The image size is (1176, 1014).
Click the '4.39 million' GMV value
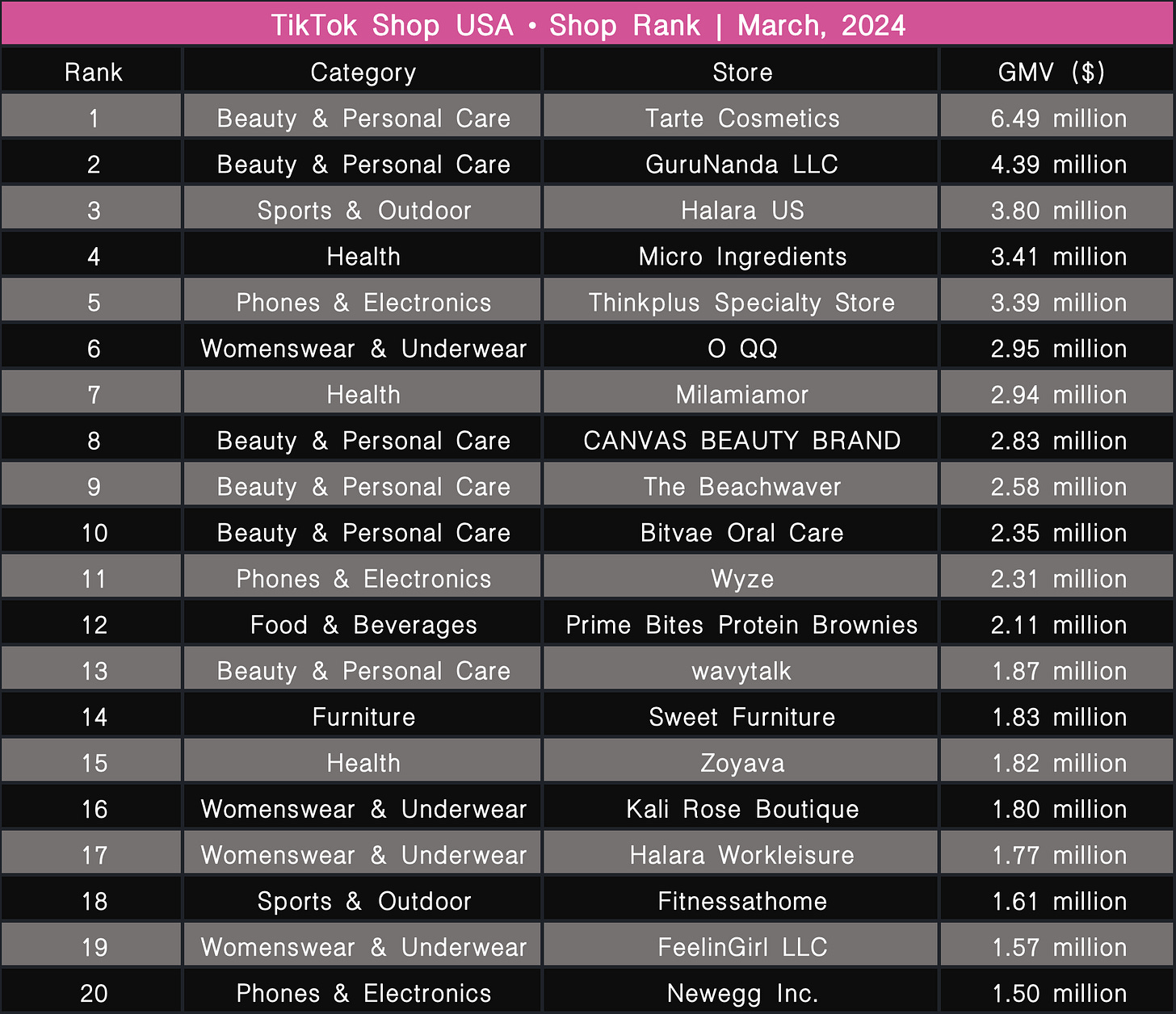coord(1059,164)
